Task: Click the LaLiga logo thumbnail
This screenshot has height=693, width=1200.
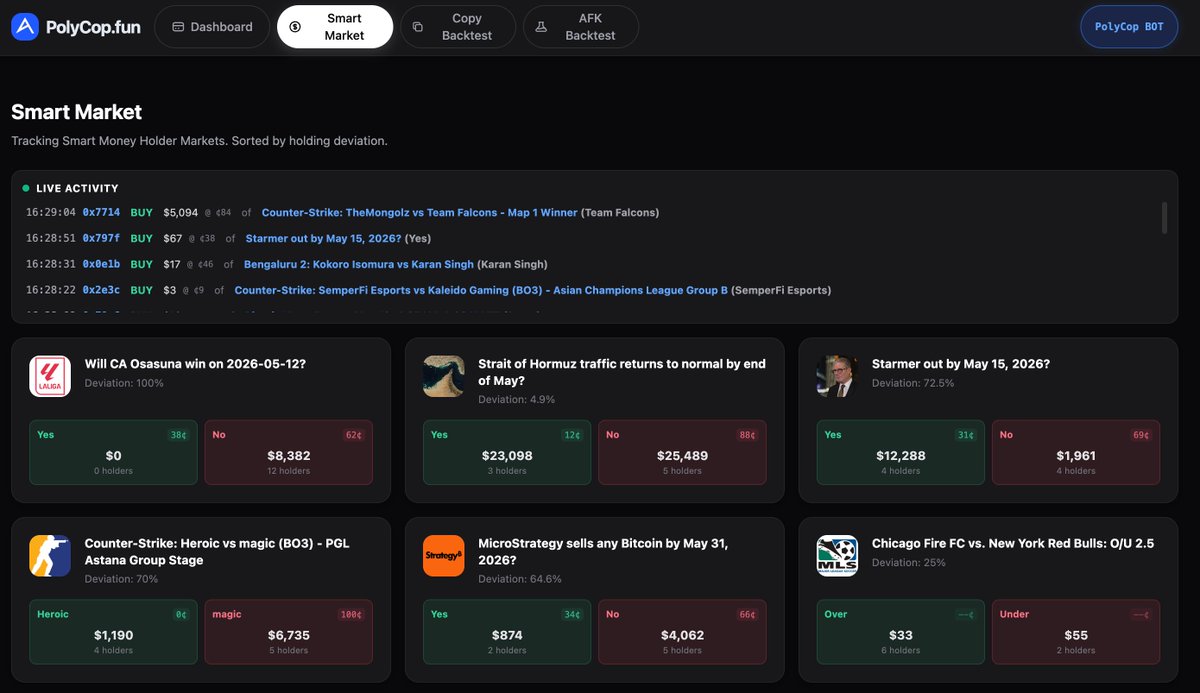Action: (x=50, y=376)
